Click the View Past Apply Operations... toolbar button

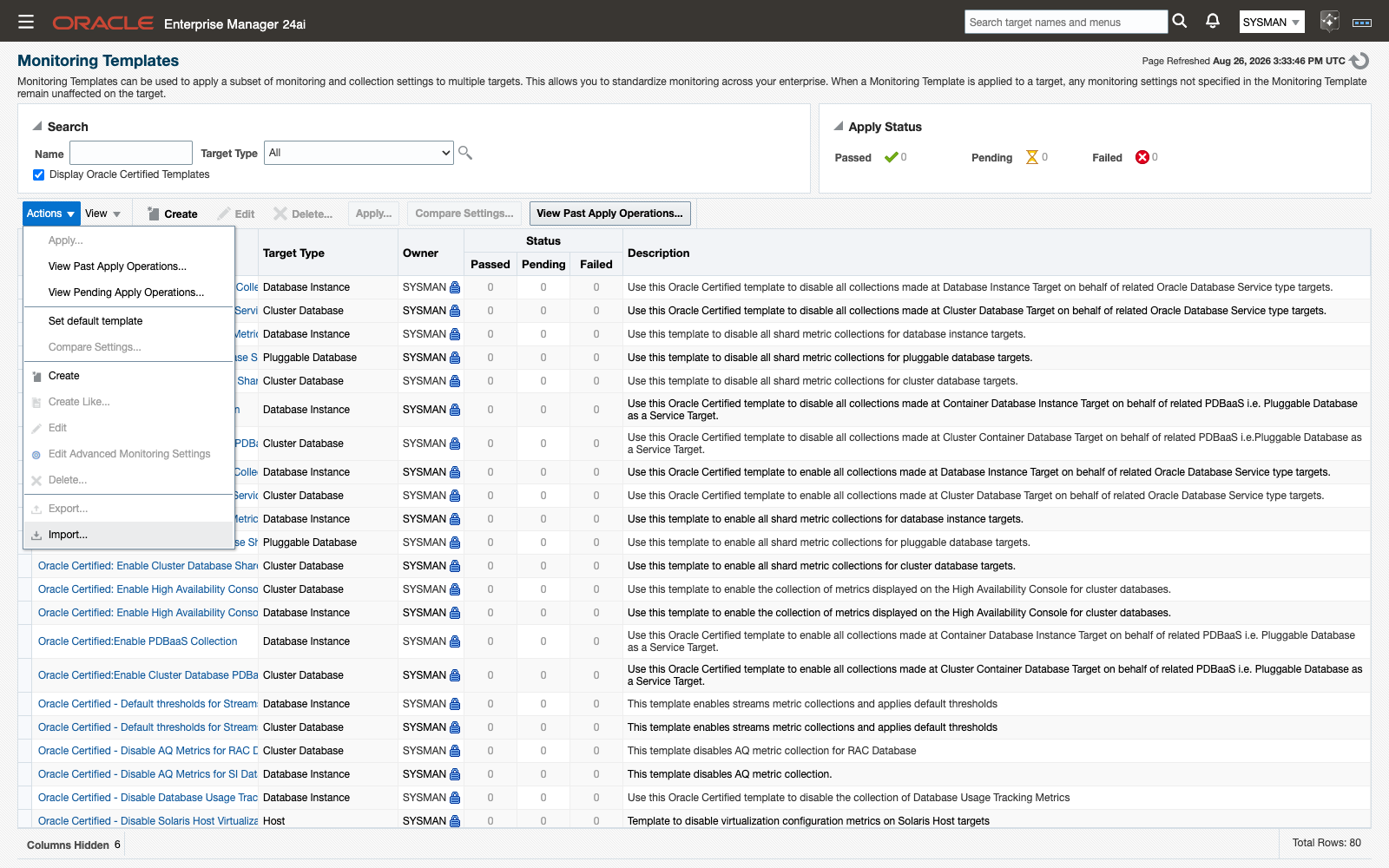[x=609, y=214]
